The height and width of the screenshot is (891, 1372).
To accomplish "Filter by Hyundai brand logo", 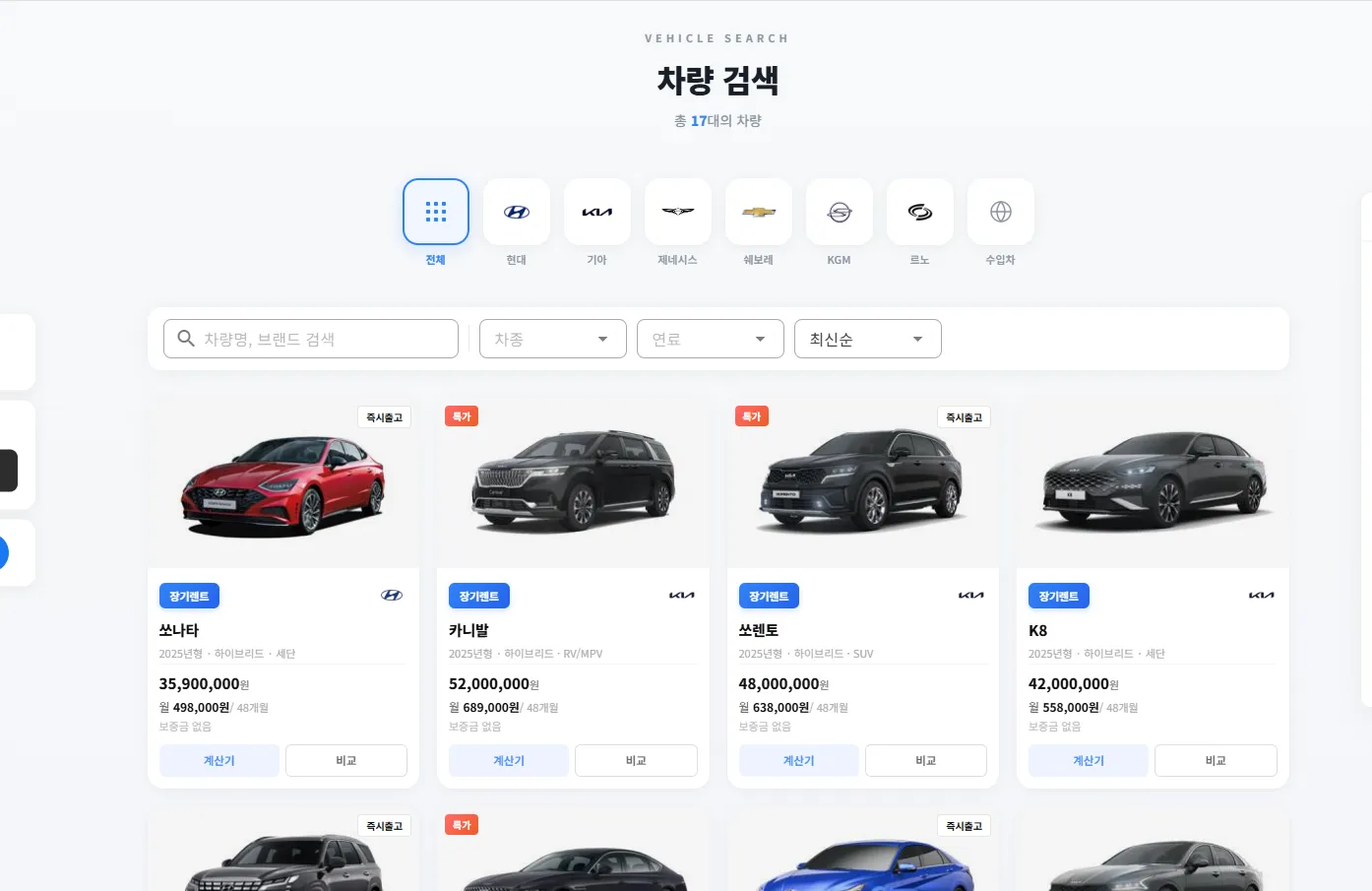I will [x=517, y=212].
